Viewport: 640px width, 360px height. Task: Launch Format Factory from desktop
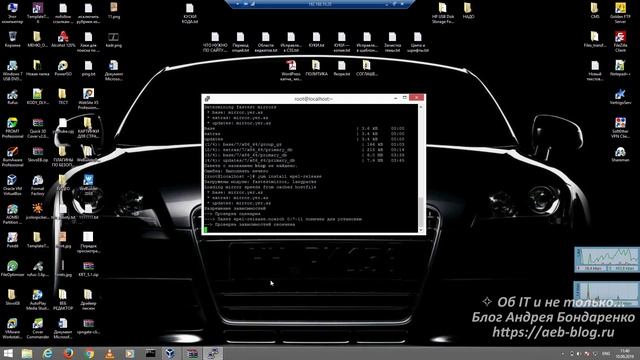point(38,185)
